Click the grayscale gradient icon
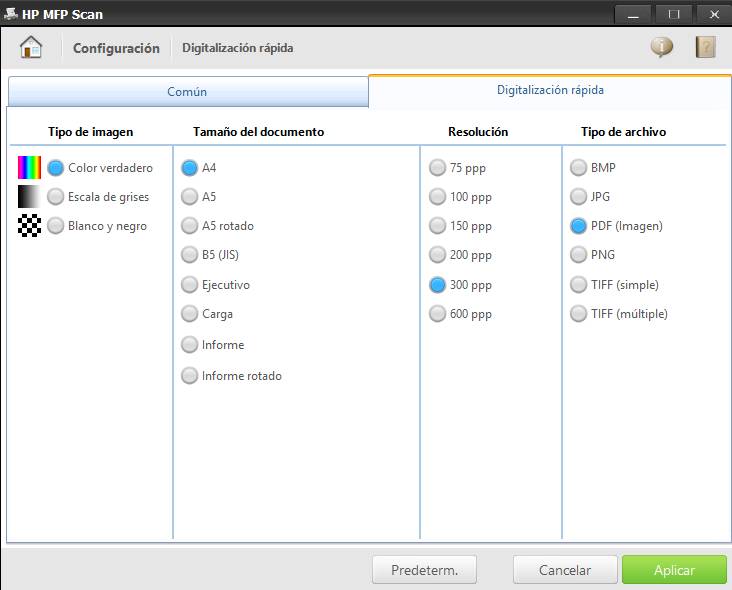This screenshot has height=590, width=732. 29,197
